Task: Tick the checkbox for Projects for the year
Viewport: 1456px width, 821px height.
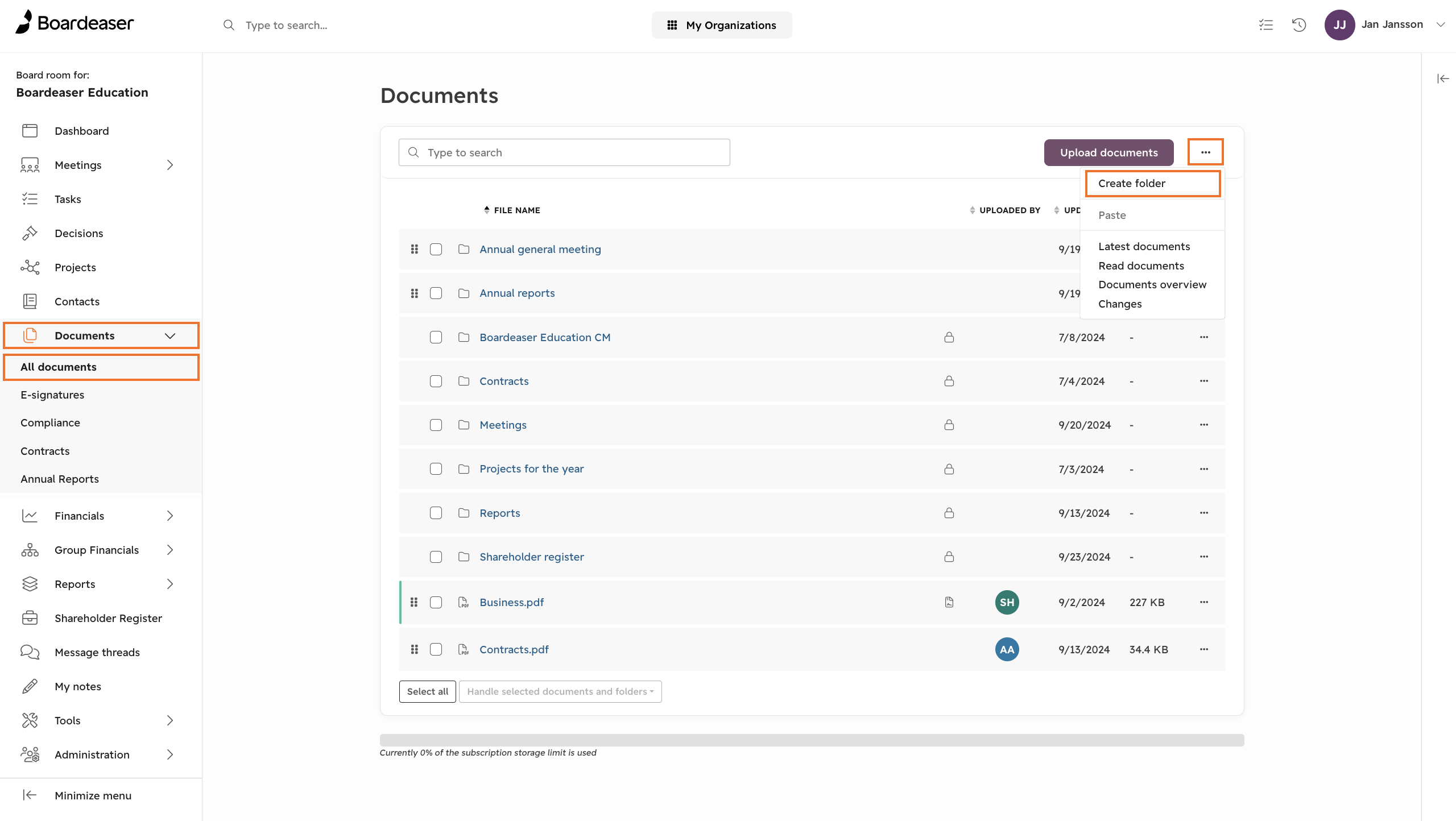Action: point(436,468)
